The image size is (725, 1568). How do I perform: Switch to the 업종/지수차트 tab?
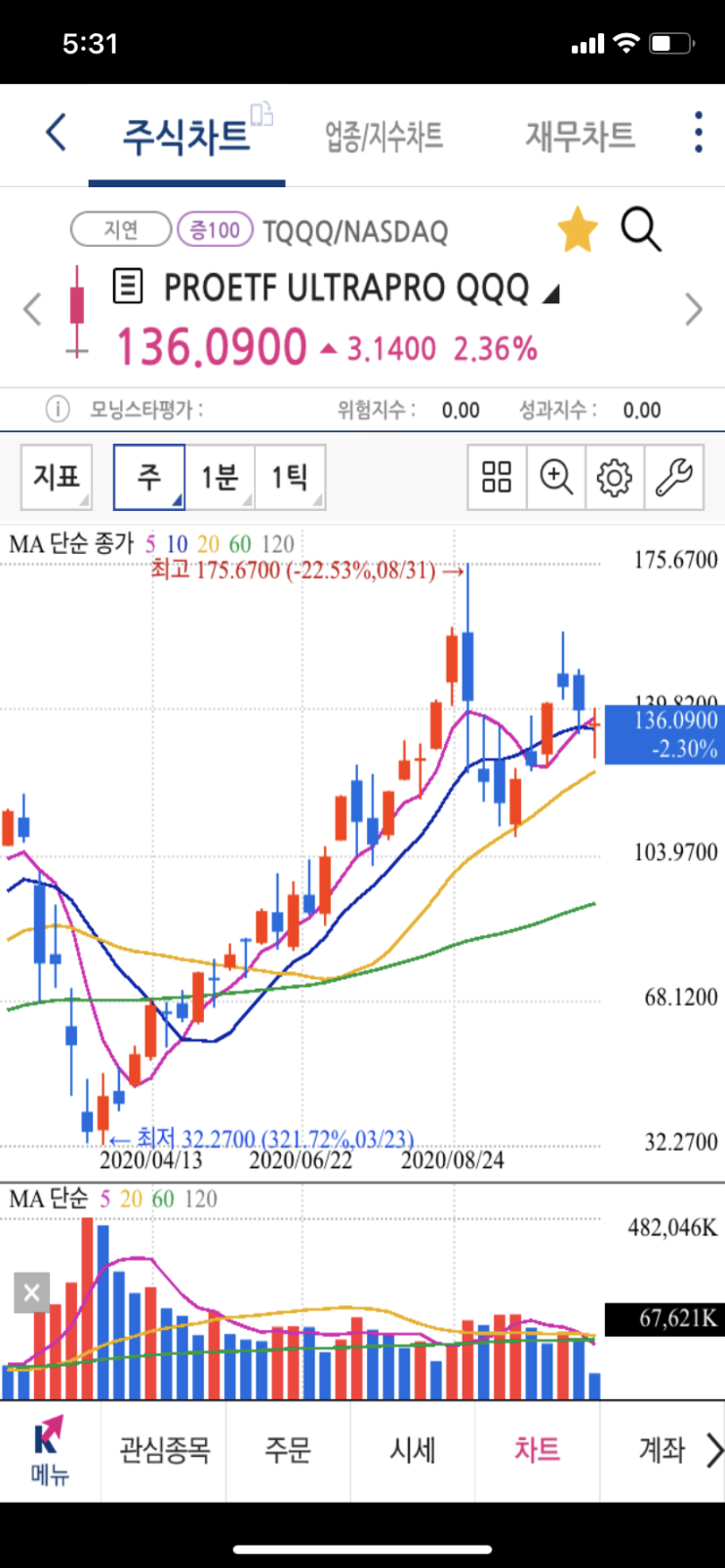pyautogui.click(x=384, y=136)
